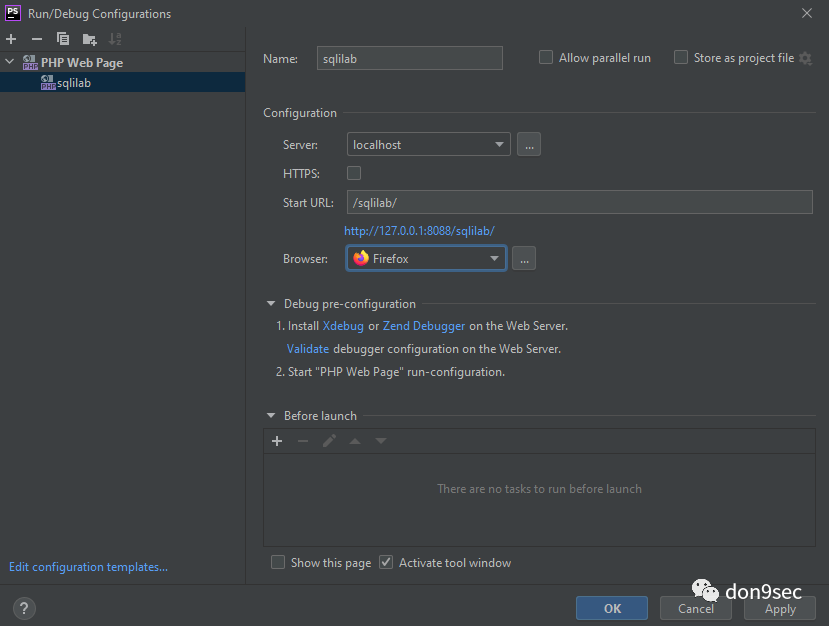The image size is (829, 626).
Task: Open the Browser dropdown showing Firefox
Action: 426,259
